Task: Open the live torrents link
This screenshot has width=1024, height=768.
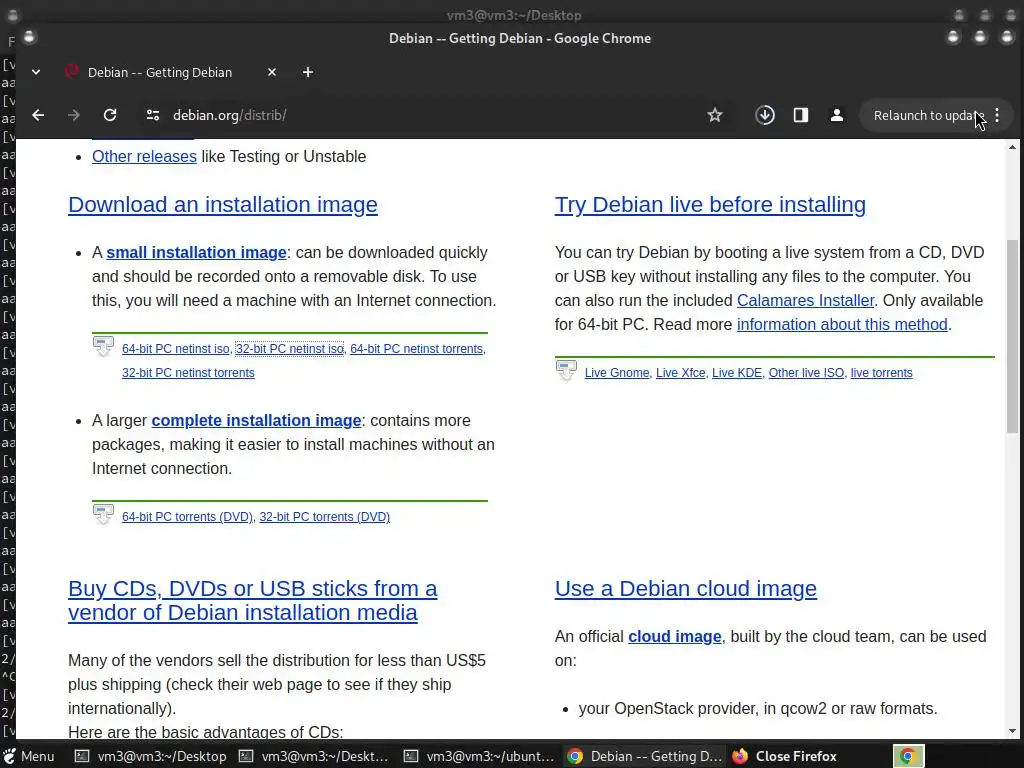Action: (881, 373)
